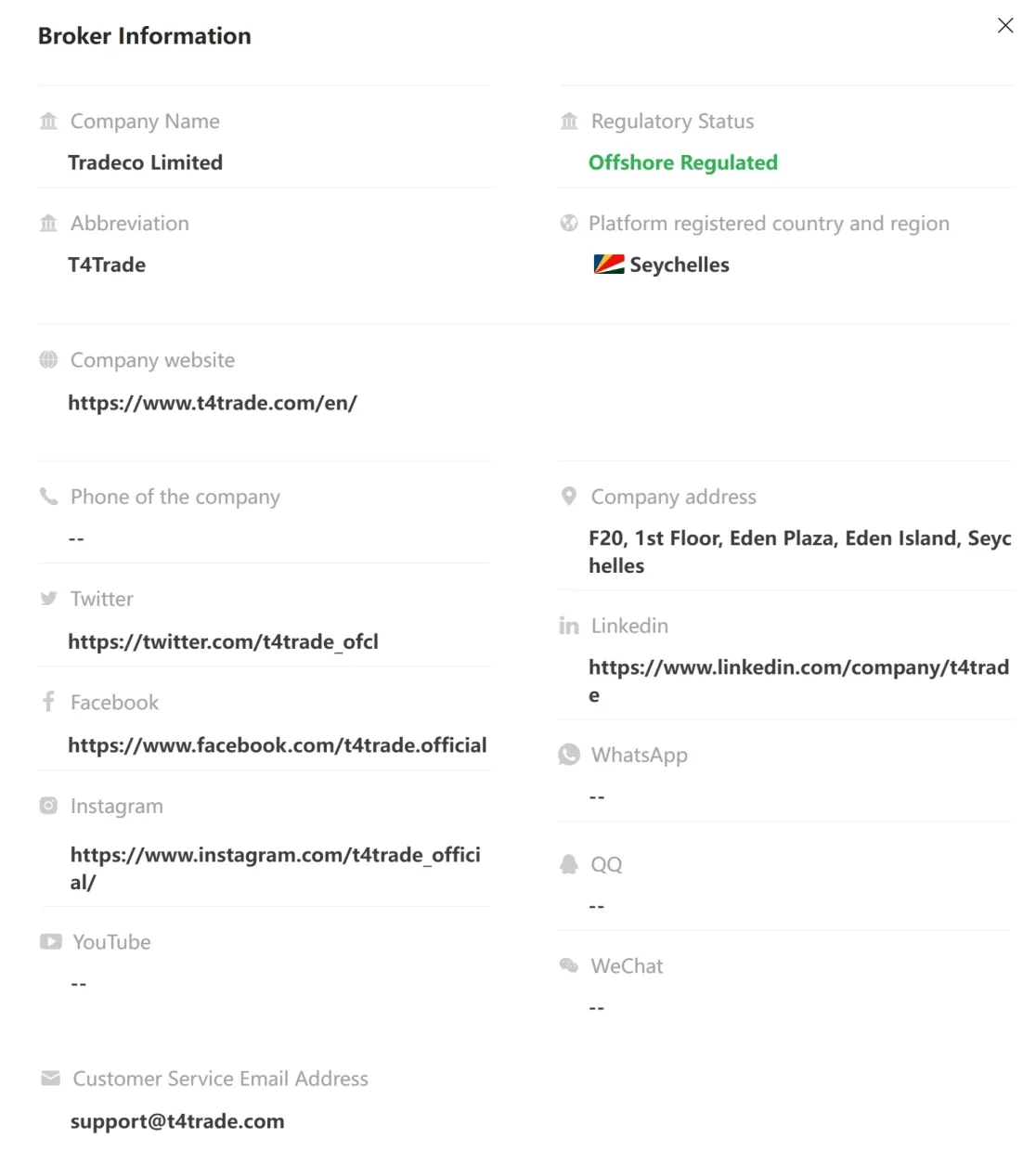1036x1164 pixels.
Task: Click the envelope icon for email
Action: point(51,1079)
